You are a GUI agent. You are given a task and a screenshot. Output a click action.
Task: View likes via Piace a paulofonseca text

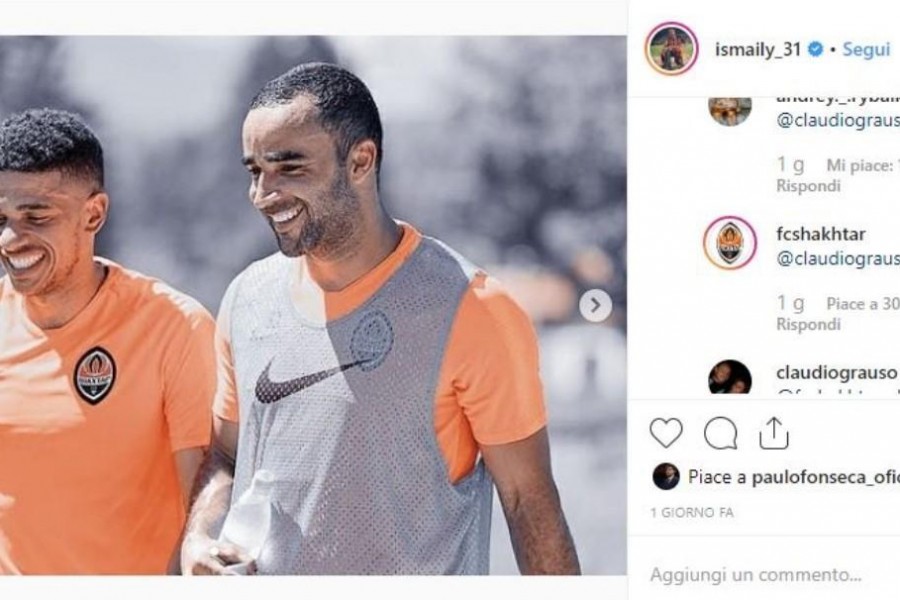pyautogui.click(x=794, y=477)
